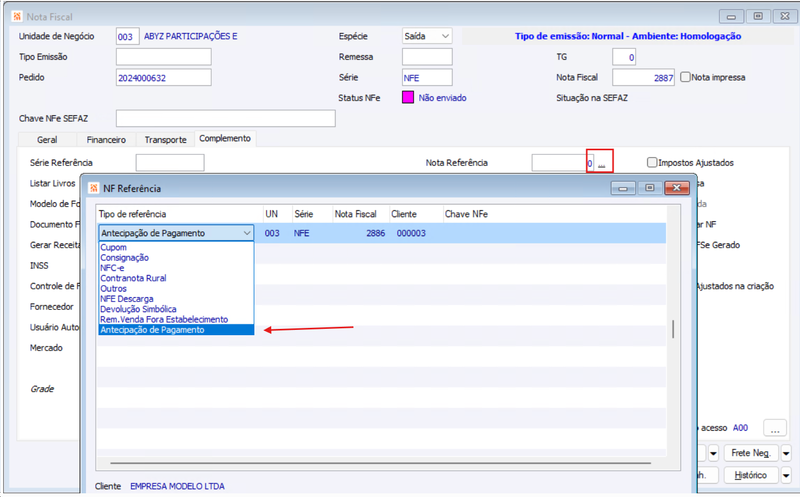Image resolution: width=800 pixels, height=497 pixels.
Task: Click the pink Status NFe color indicator
Action: click(x=408, y=97)
